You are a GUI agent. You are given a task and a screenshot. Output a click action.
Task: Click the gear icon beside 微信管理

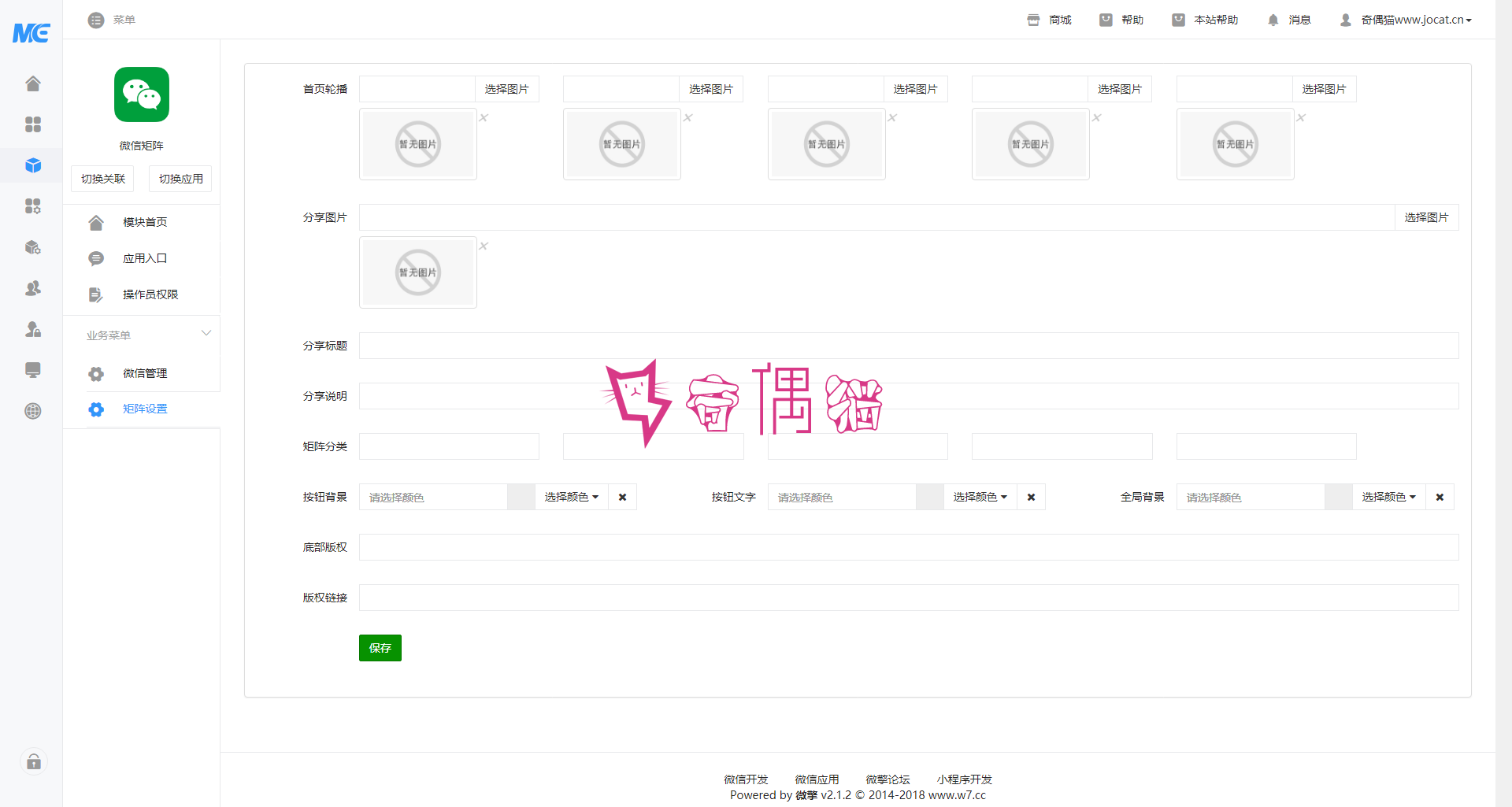pyautogui.click(x=96, y=374)
